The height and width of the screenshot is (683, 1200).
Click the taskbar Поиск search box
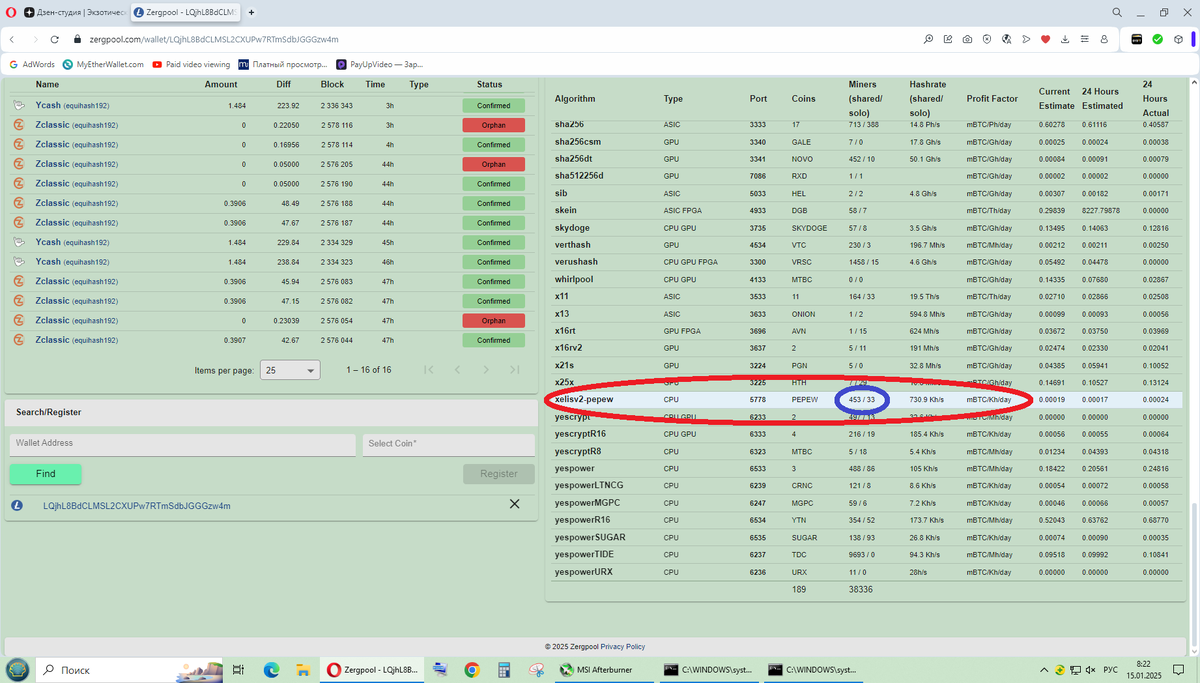pyautogui.click(x=130, y=669)
